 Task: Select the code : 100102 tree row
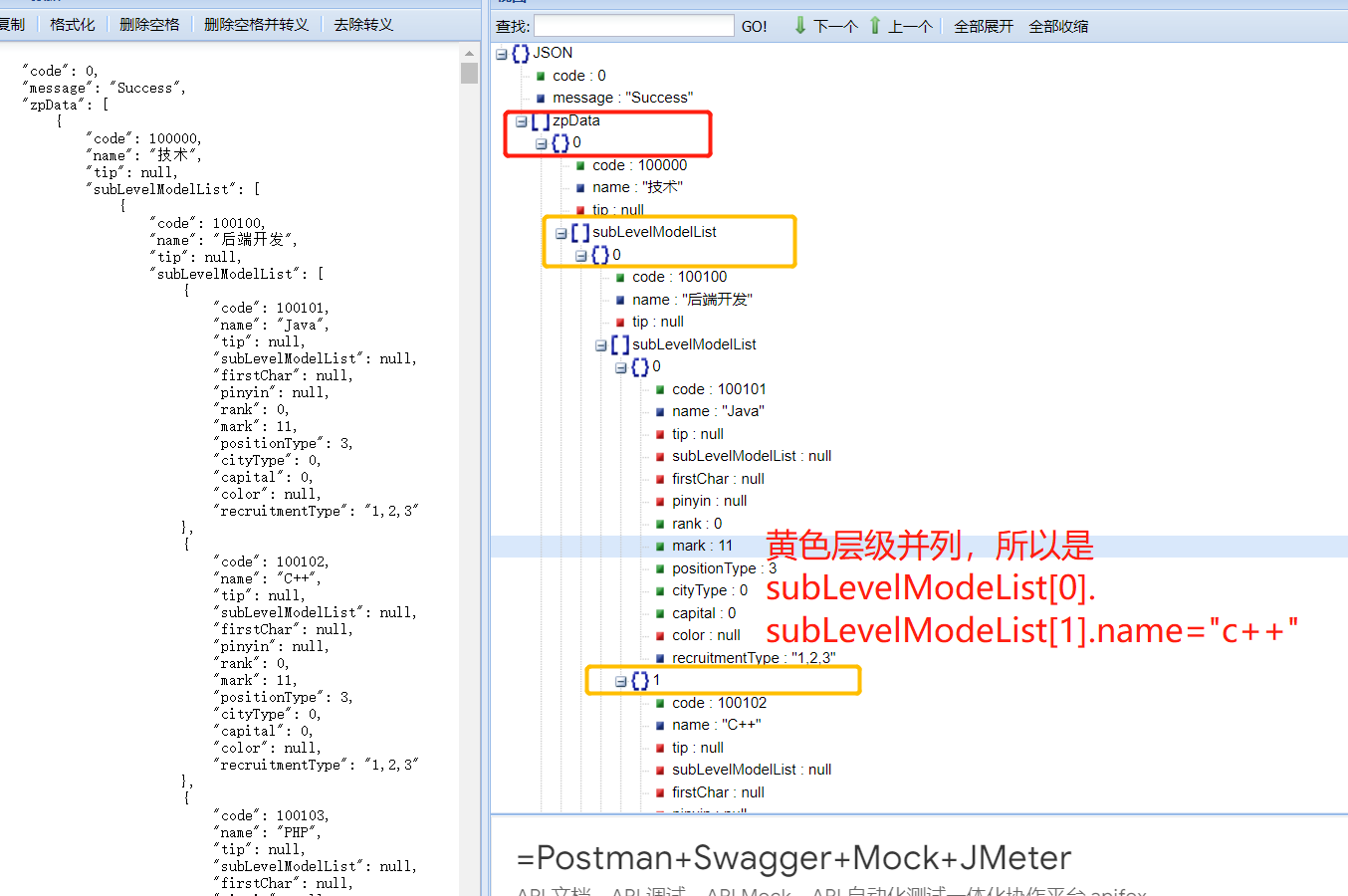[719, 703]
